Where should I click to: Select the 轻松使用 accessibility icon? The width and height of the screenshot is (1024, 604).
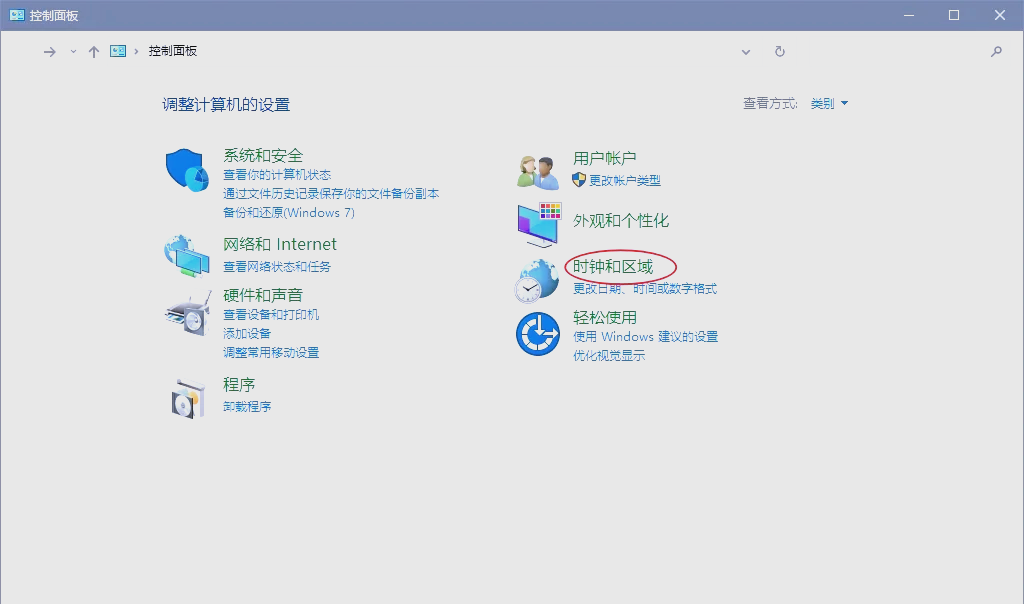(x=537, y=334)
